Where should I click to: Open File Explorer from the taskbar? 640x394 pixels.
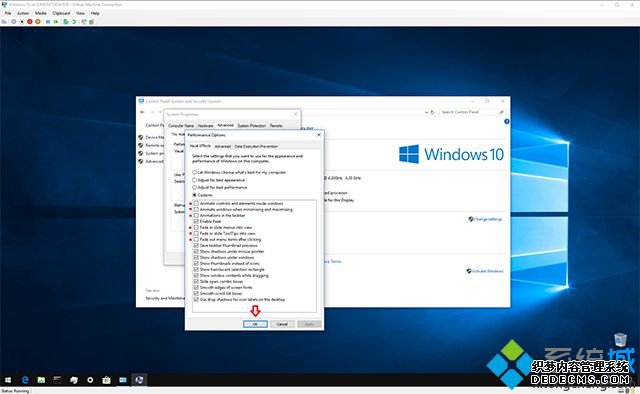[x=41, y=380]
